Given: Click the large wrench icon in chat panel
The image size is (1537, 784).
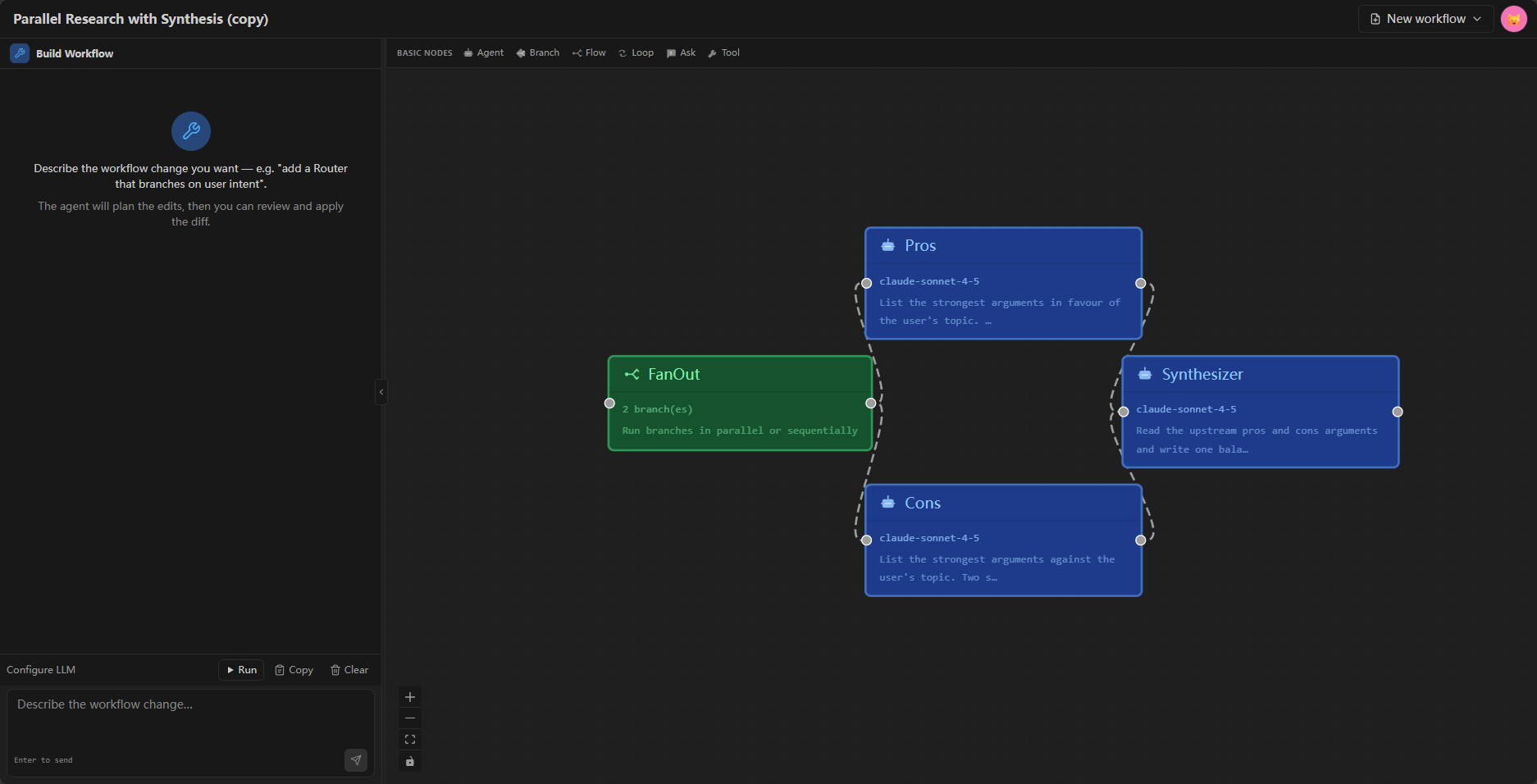Looking at the screenshot, I should (191, 131).
